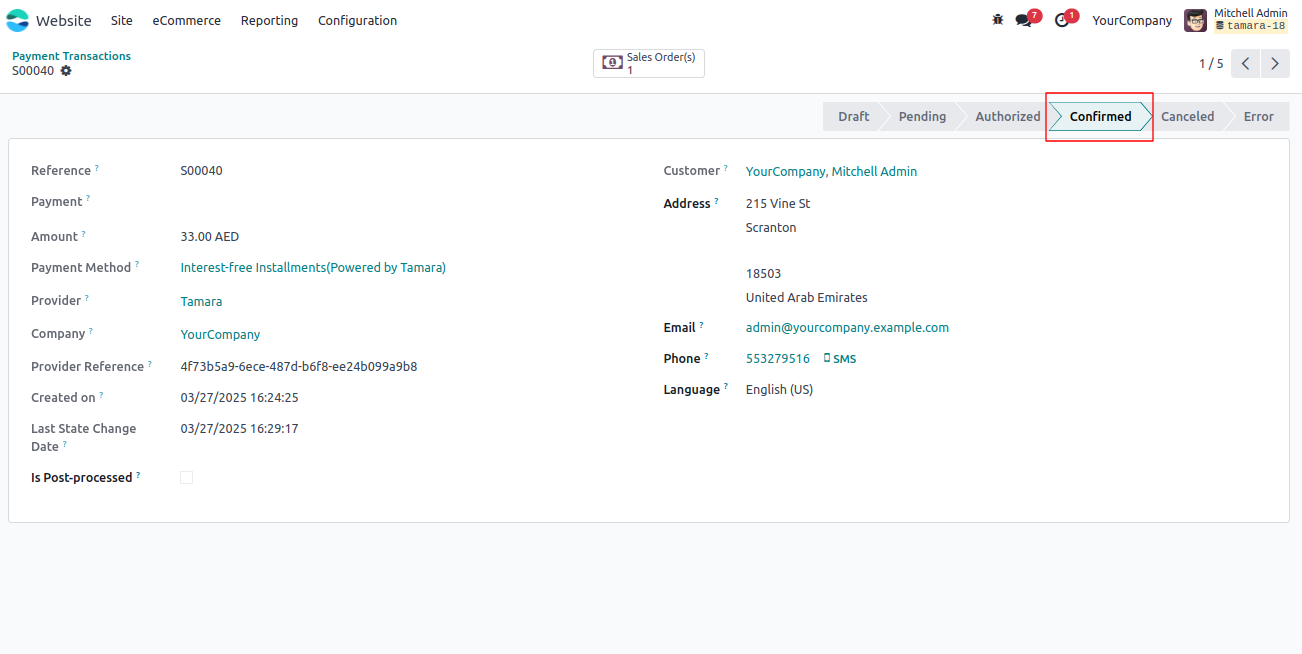Open the YourCompany company switcher
1302x654 pixels.
click(x=1132, y=20)
